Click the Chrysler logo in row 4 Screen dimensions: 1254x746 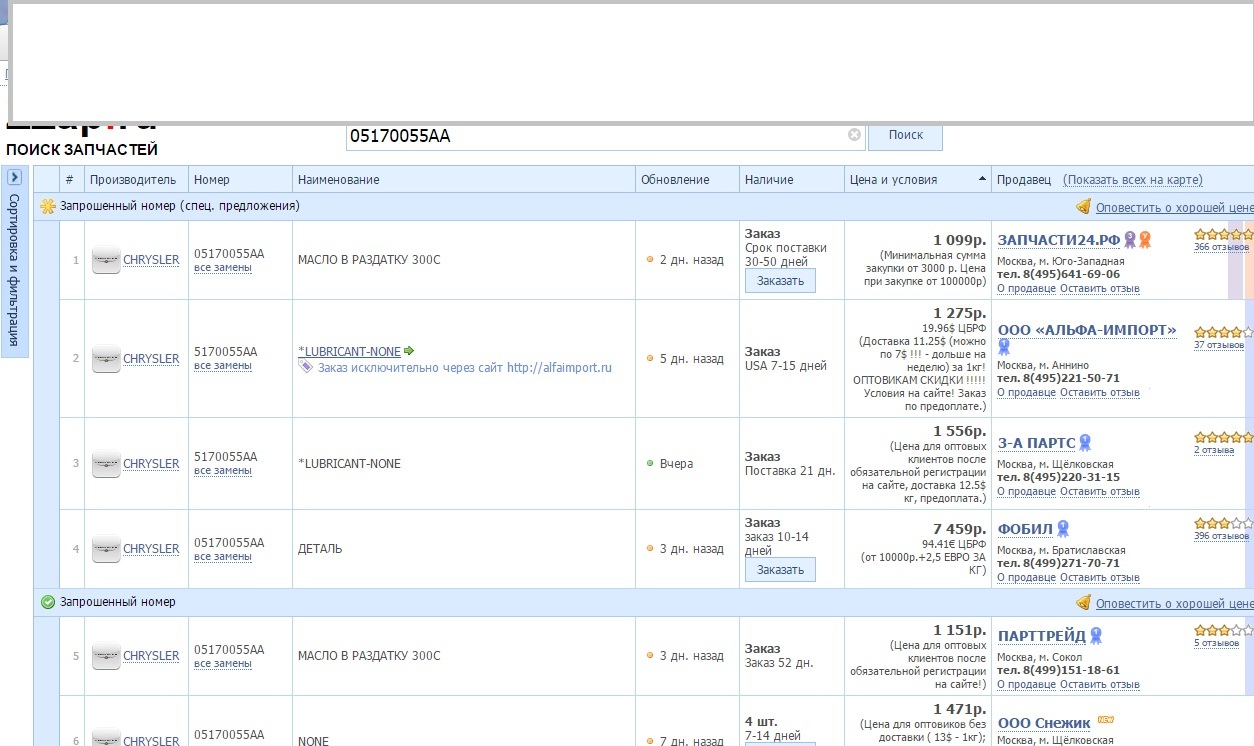105,549
